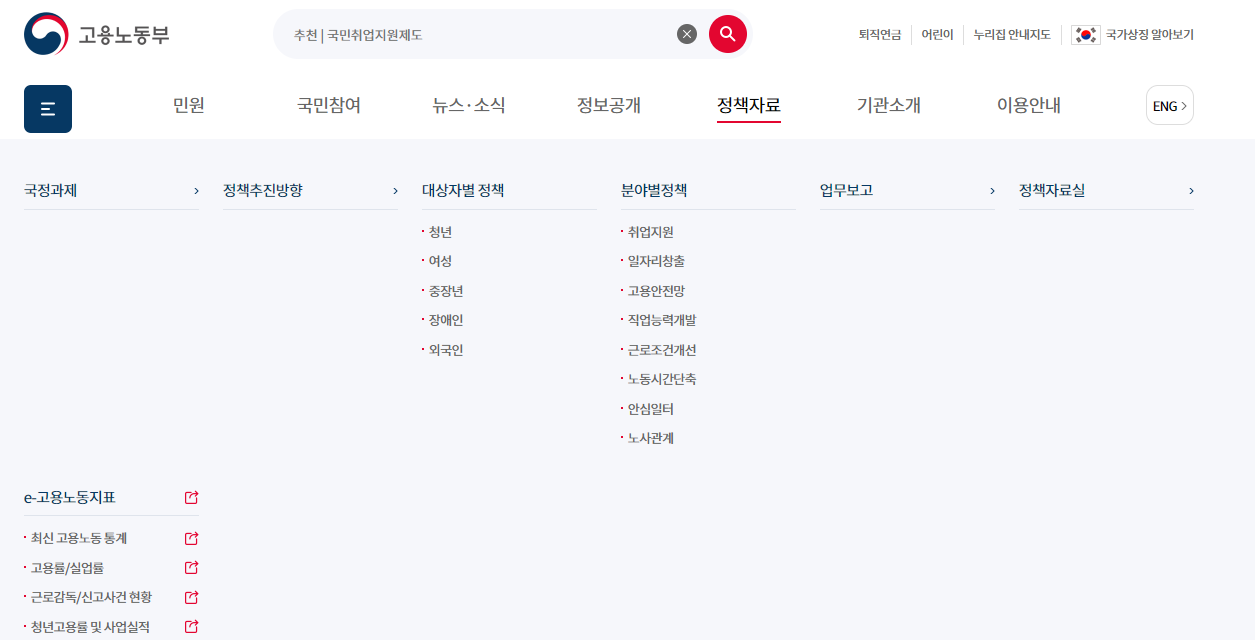
Task: Click the 퇴직연금 link
Action: coord(880,35)
